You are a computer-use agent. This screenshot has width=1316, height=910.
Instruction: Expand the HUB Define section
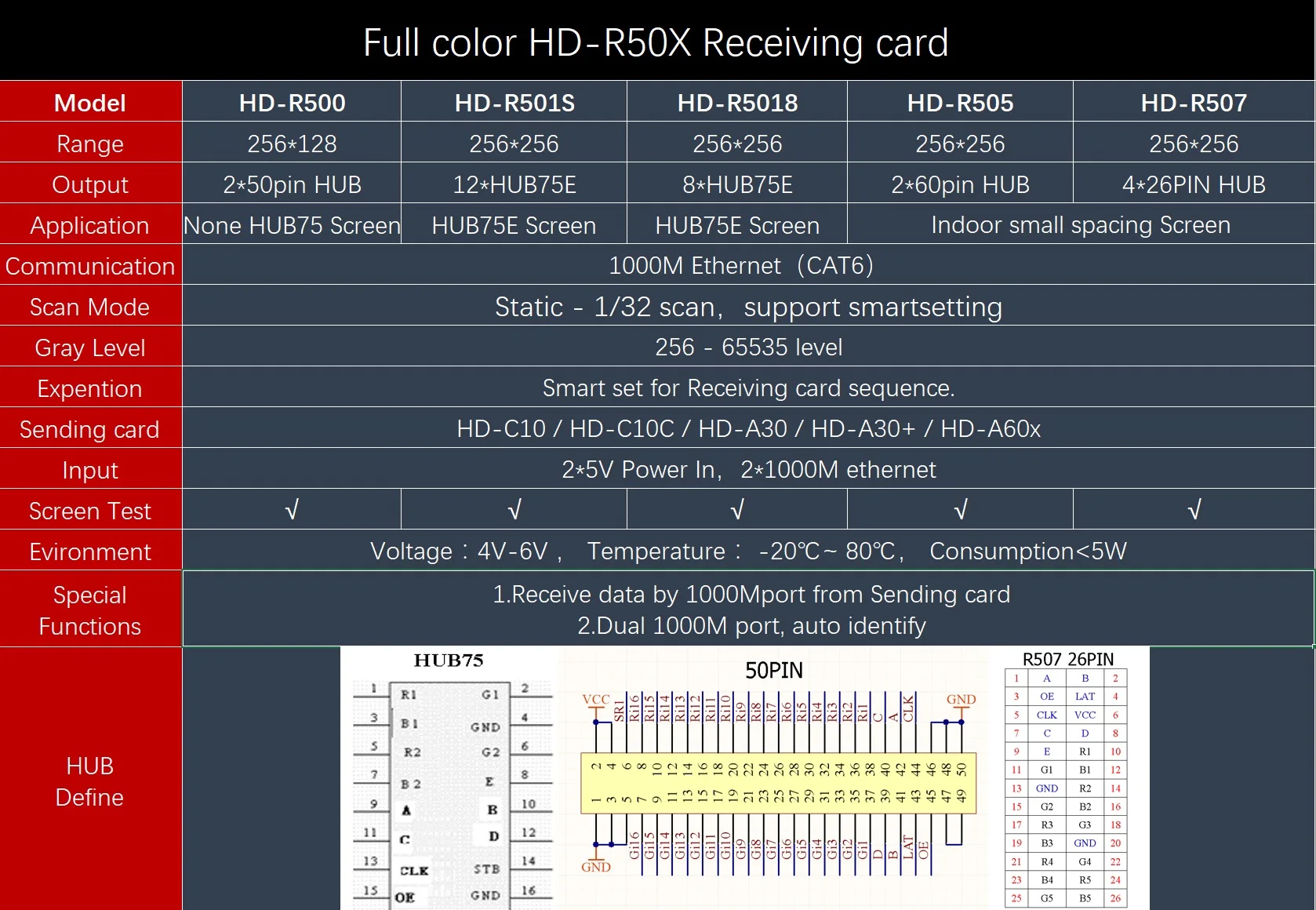pos(89,781)
